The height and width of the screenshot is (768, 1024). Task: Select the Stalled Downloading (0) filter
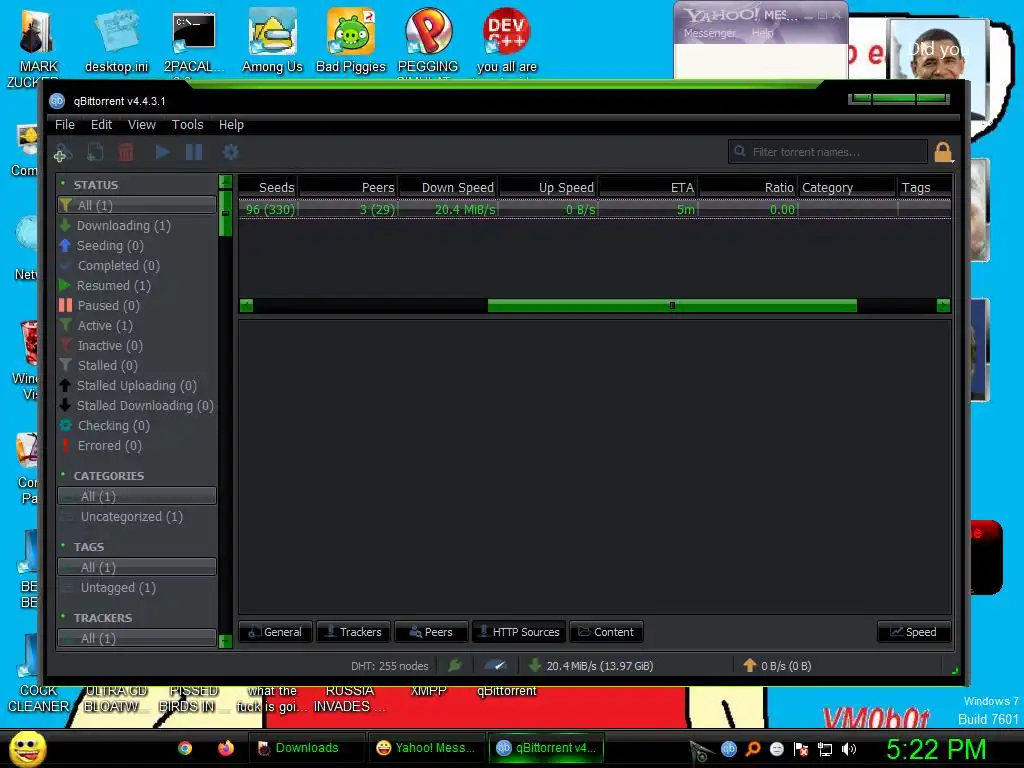pyautogui.click(x=136, y=406)
